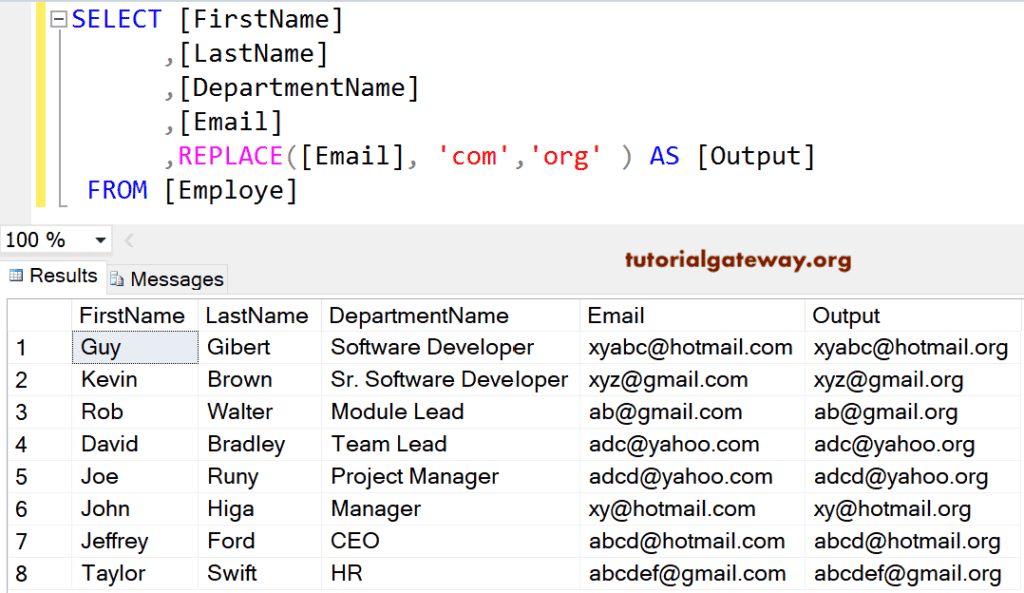The height and width of the screenshot is (593, 1024).
Task: Open the zoom percentage dropdown
Action: [100, 240]
